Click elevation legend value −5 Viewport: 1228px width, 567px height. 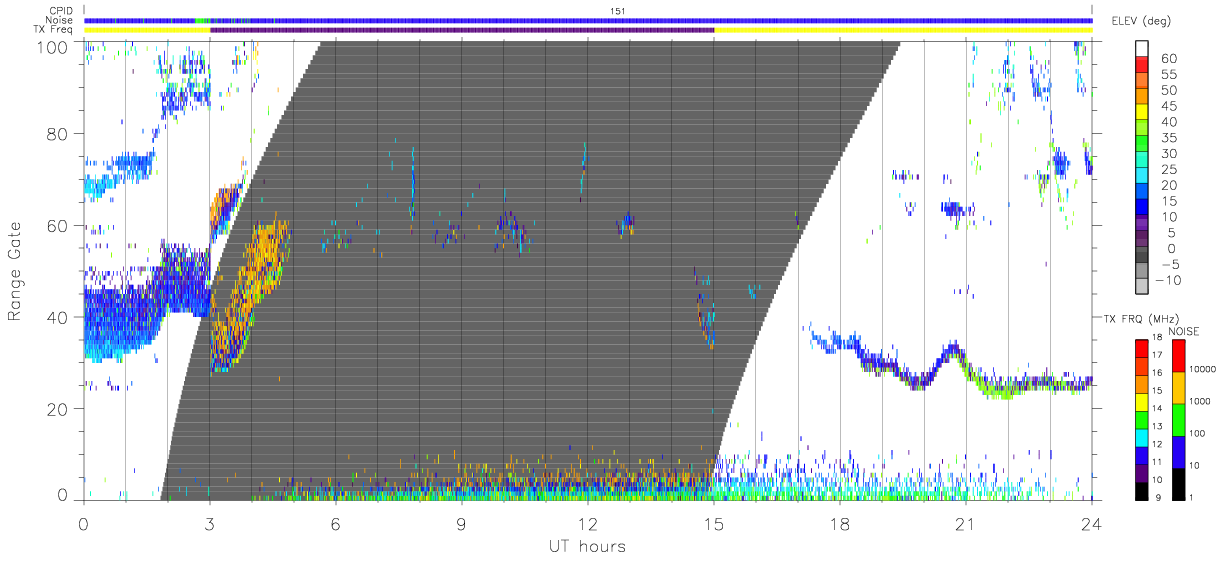click(x=1169, y=264)
